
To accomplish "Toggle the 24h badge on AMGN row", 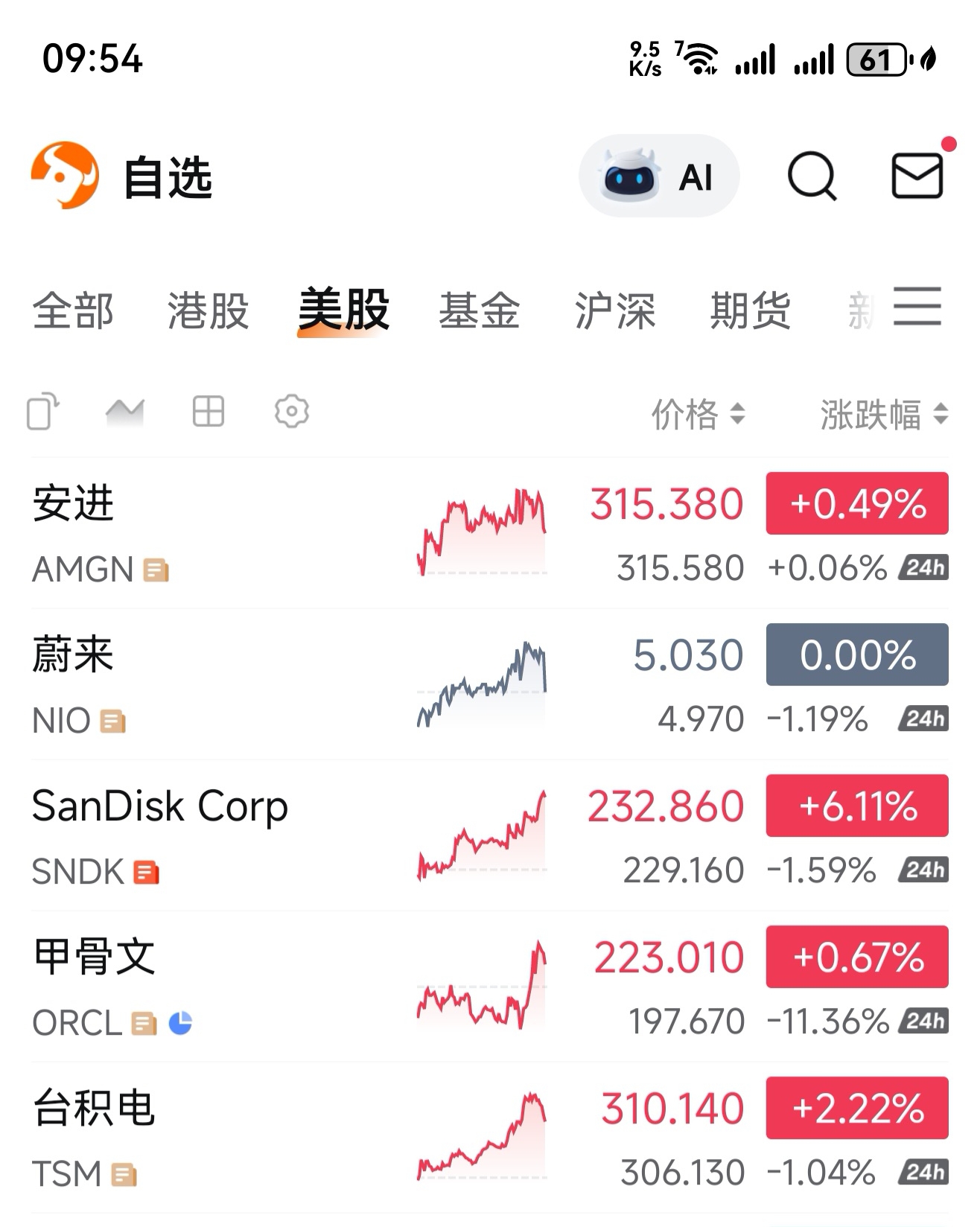I will [x=924, y=568].
